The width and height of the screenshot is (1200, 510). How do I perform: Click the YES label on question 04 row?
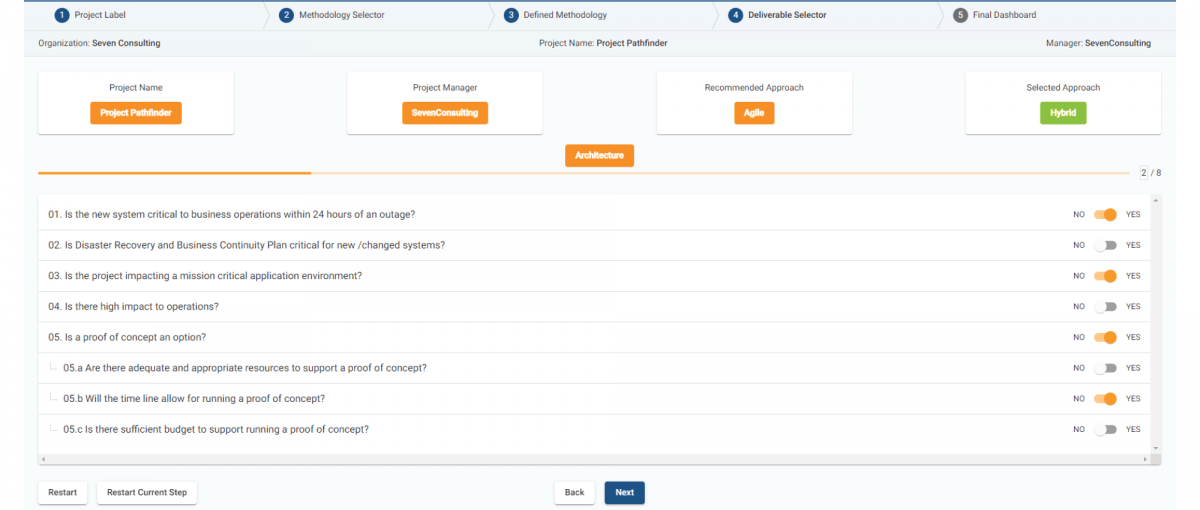coord(1133,307)
